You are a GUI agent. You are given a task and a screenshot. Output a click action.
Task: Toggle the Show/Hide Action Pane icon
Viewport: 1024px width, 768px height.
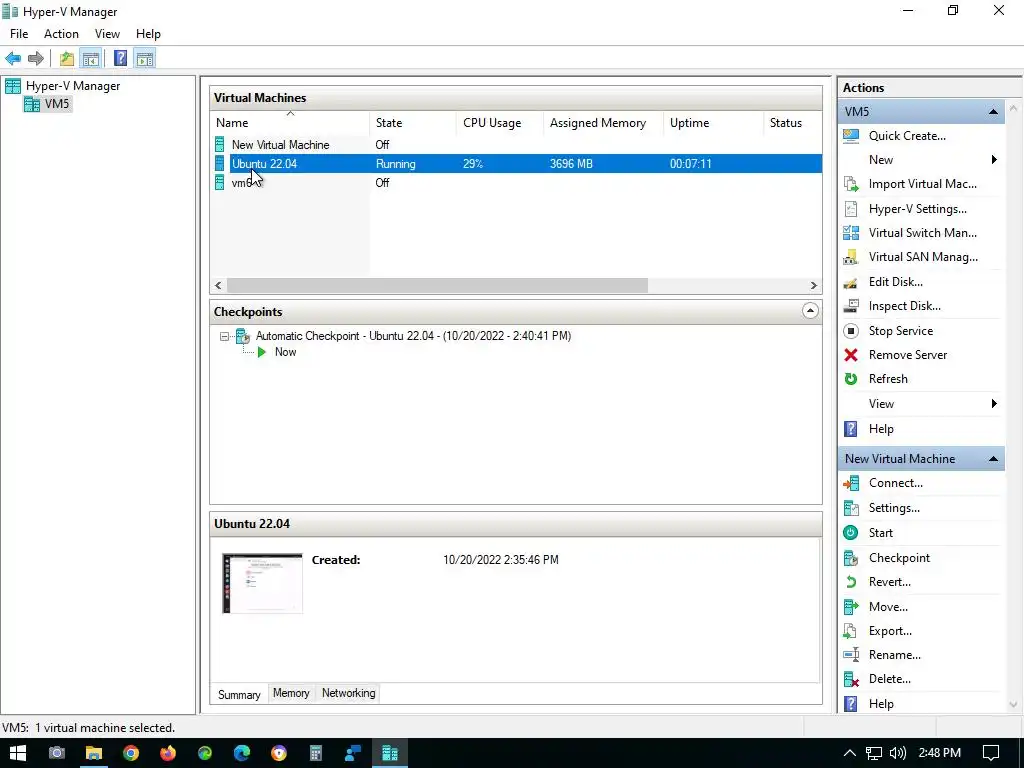145,59
